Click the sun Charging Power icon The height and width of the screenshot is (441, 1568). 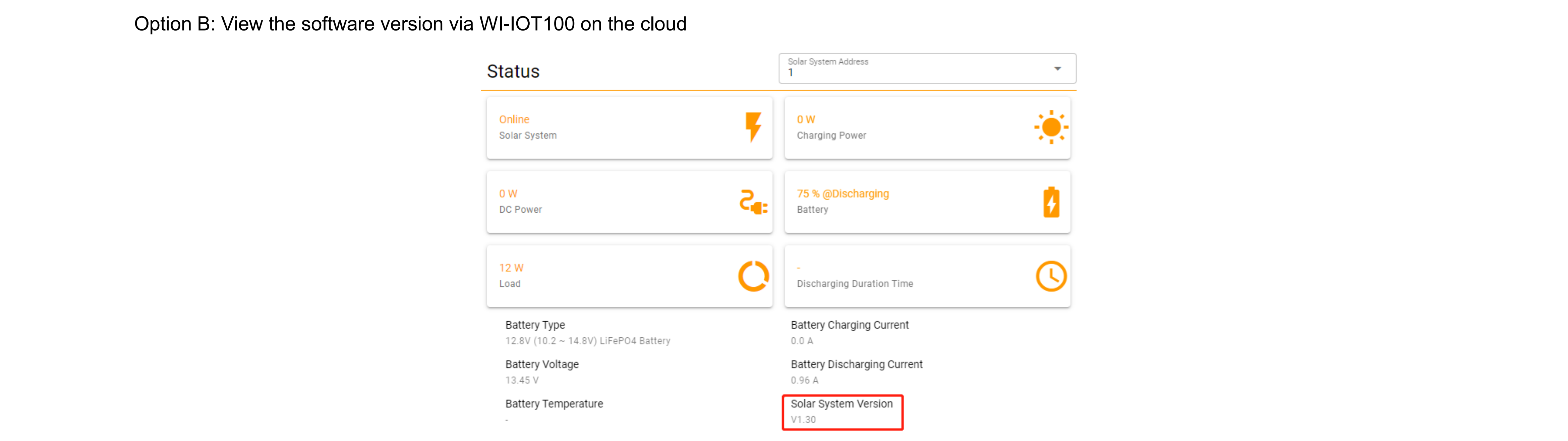[1051, 127]
